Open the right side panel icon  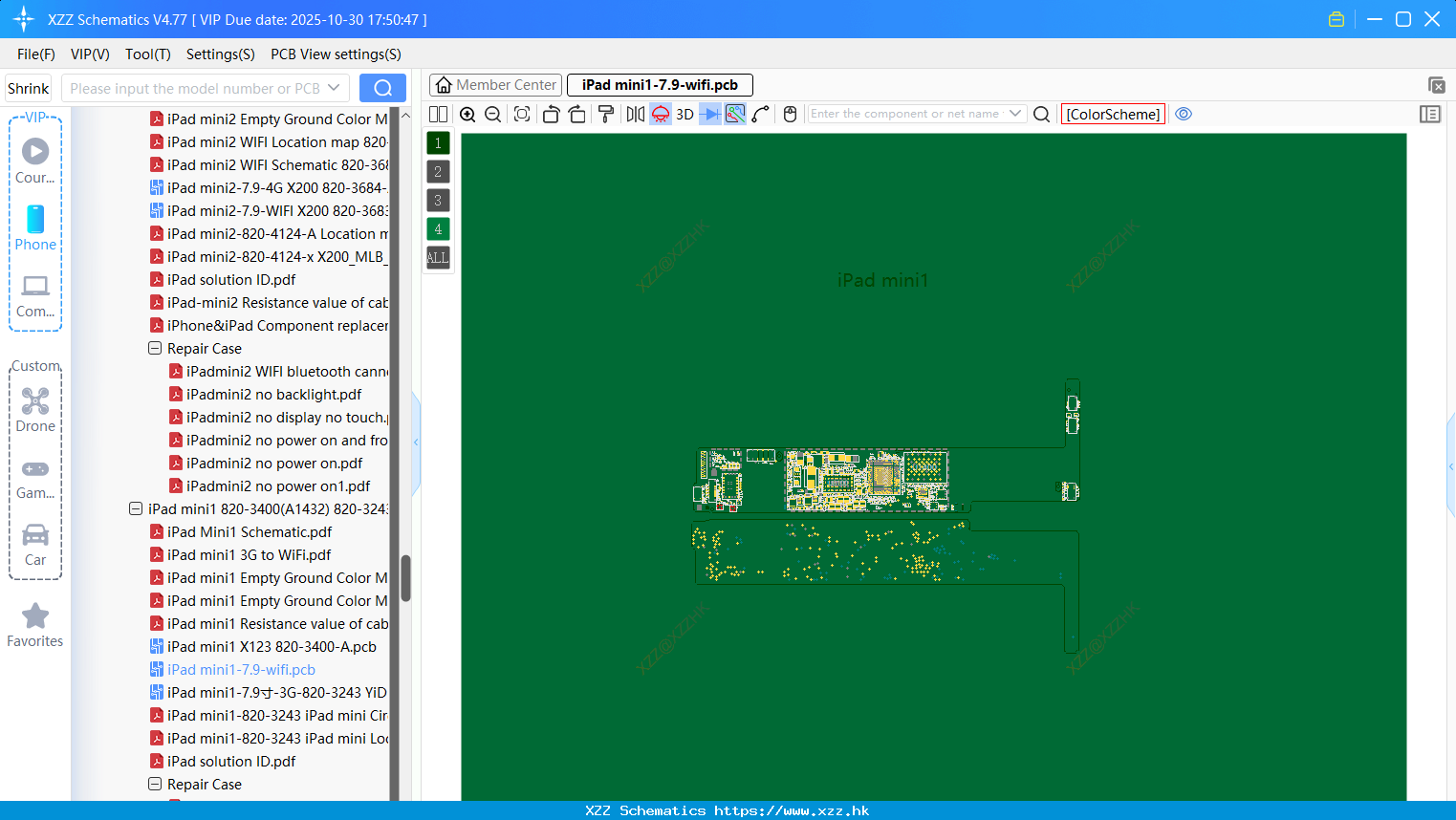[1430, 114]
